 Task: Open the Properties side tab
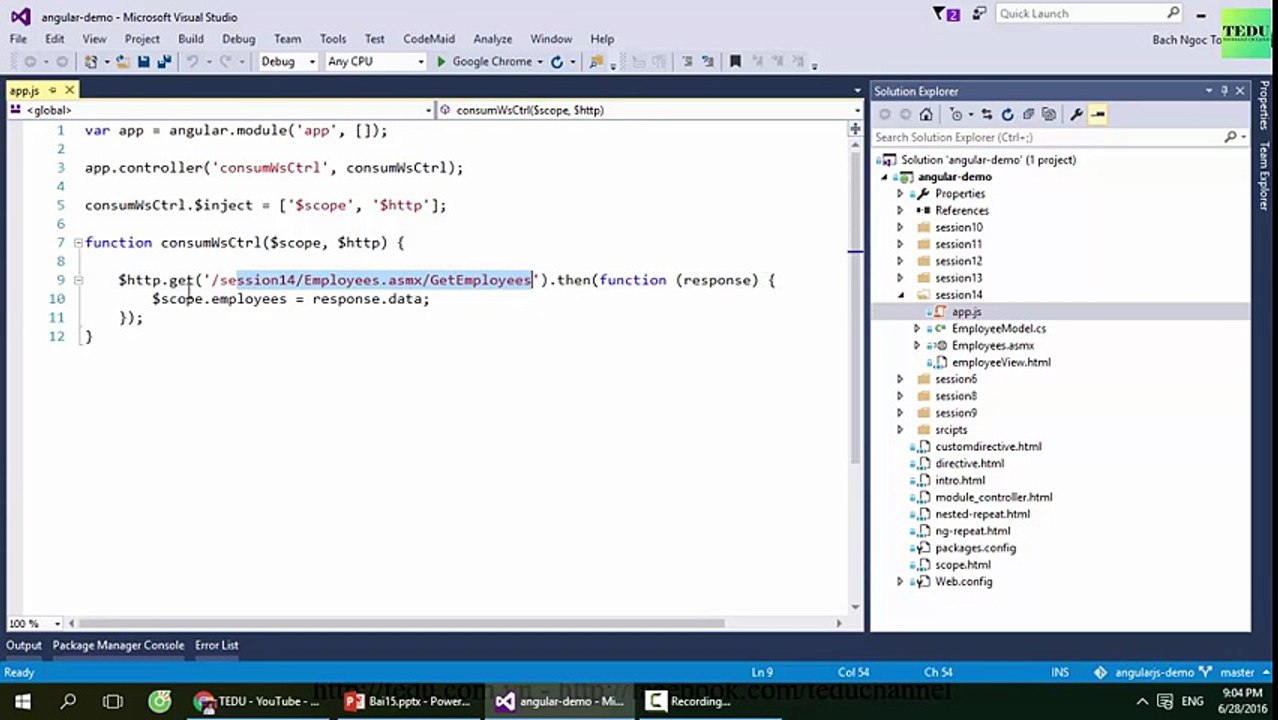1264,106
